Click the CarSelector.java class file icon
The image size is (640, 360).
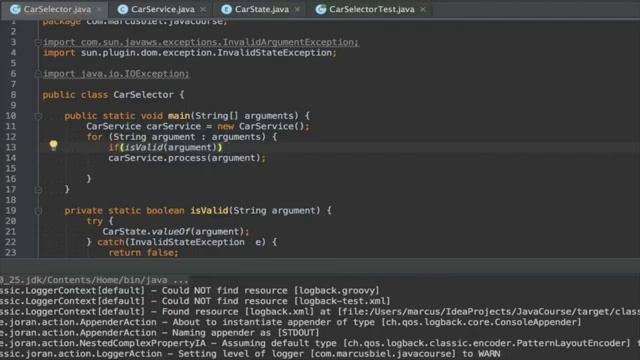tap(16, 9)
